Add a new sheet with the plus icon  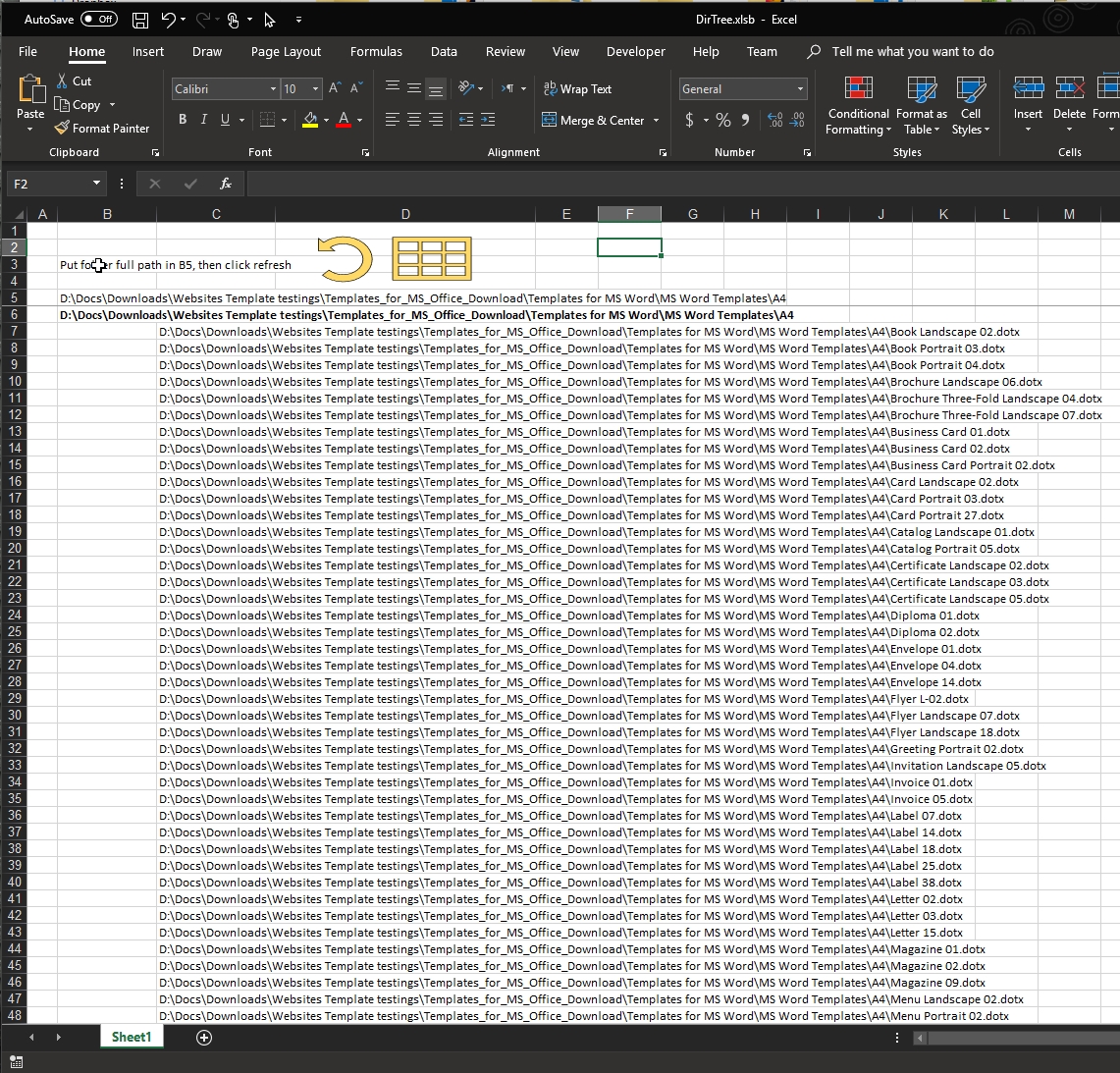pos(204,1038)
